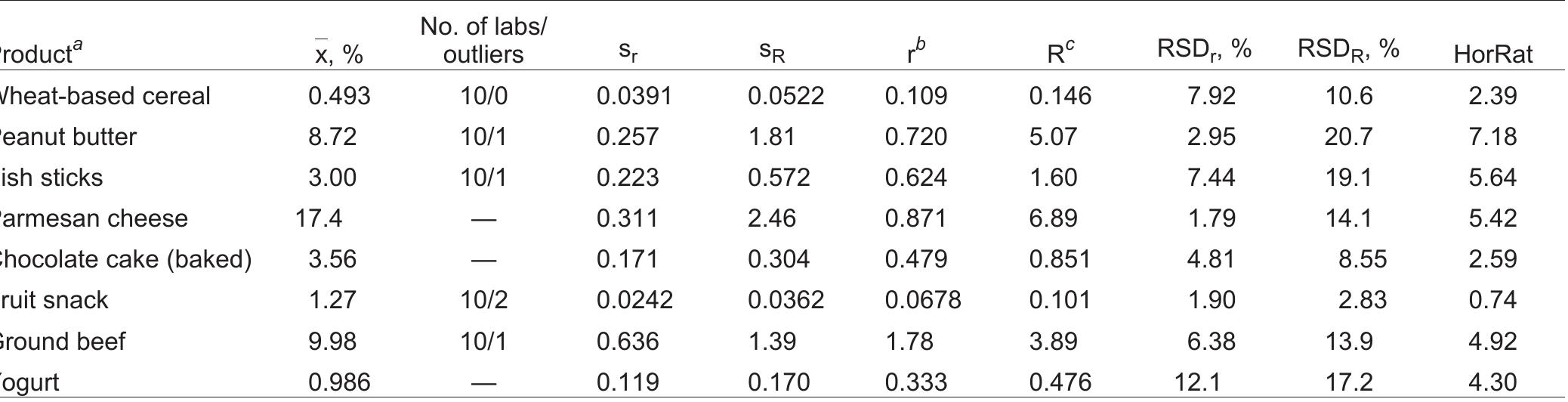Click Peanut butter mean value 8.72
1568x402 pixels.
point(332,137)
